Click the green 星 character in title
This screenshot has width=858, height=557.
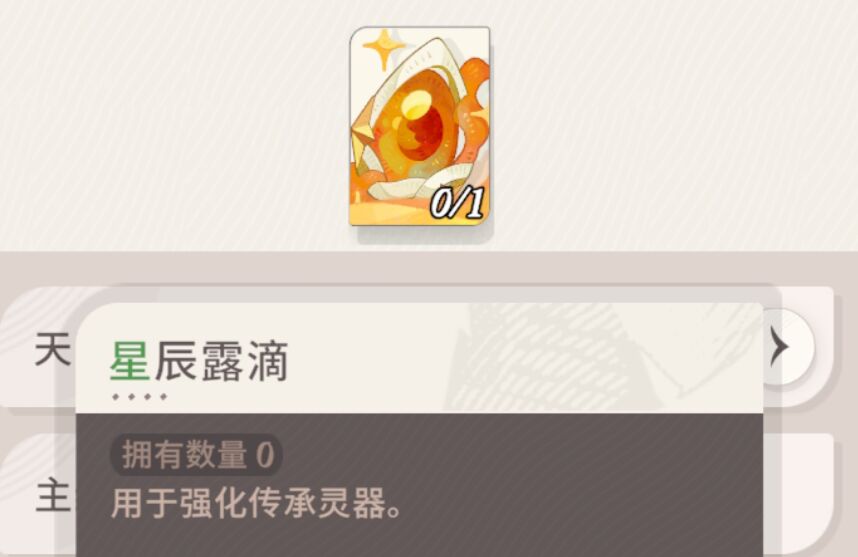[x=130, y=361]
